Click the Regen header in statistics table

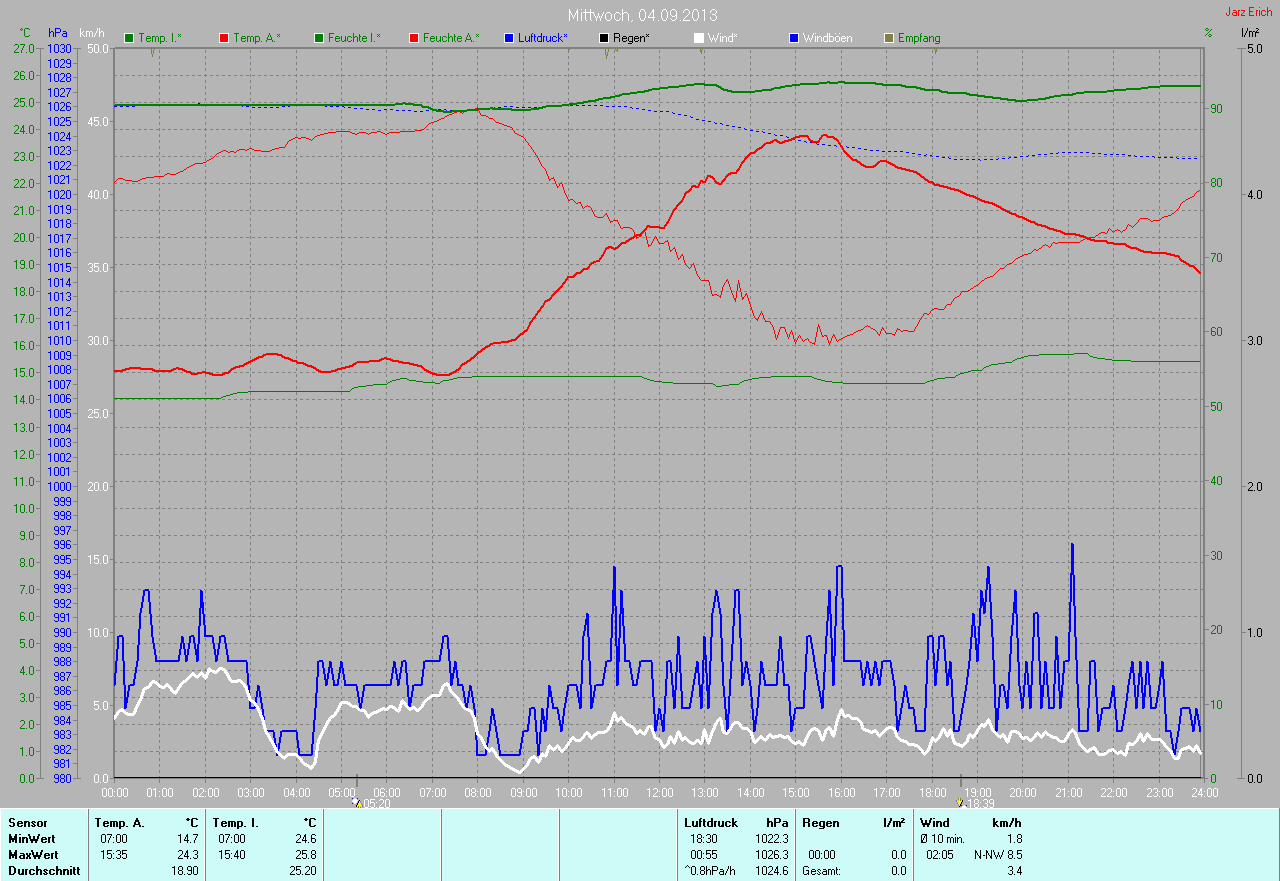[820, 823]
